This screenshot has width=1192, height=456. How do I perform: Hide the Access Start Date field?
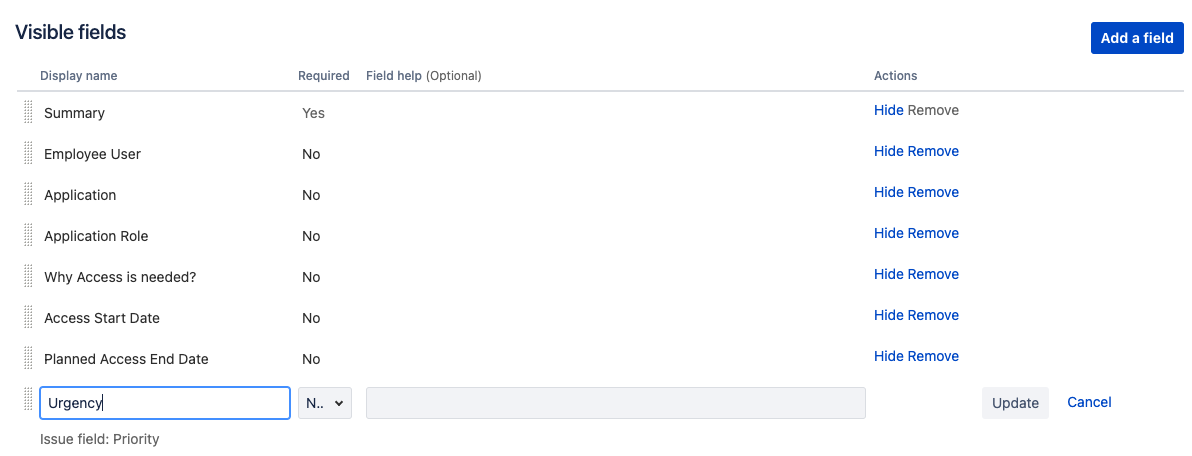tap(888, 315)
